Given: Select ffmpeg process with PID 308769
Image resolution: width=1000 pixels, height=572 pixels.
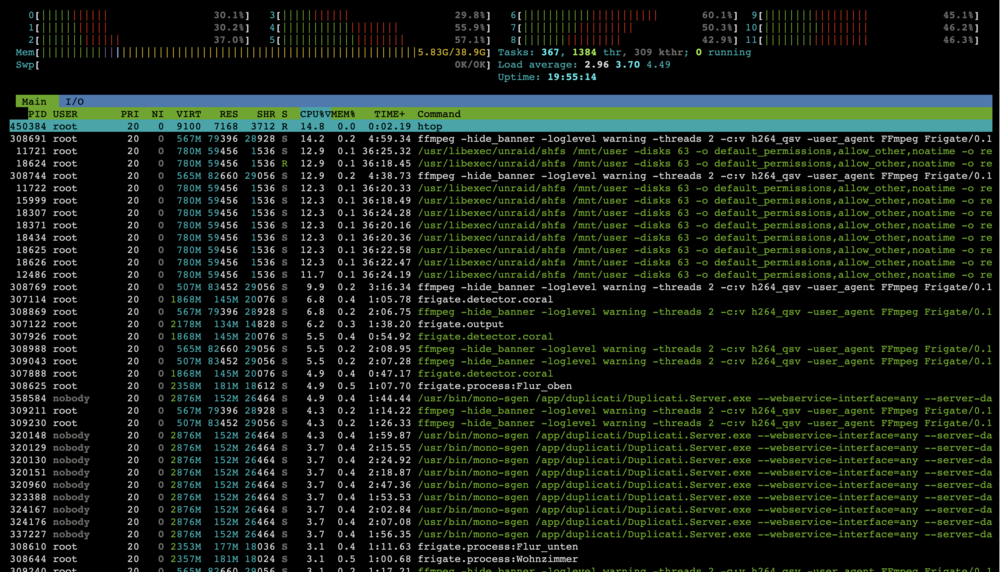Looking at the screenshot, I should (501, 287).
